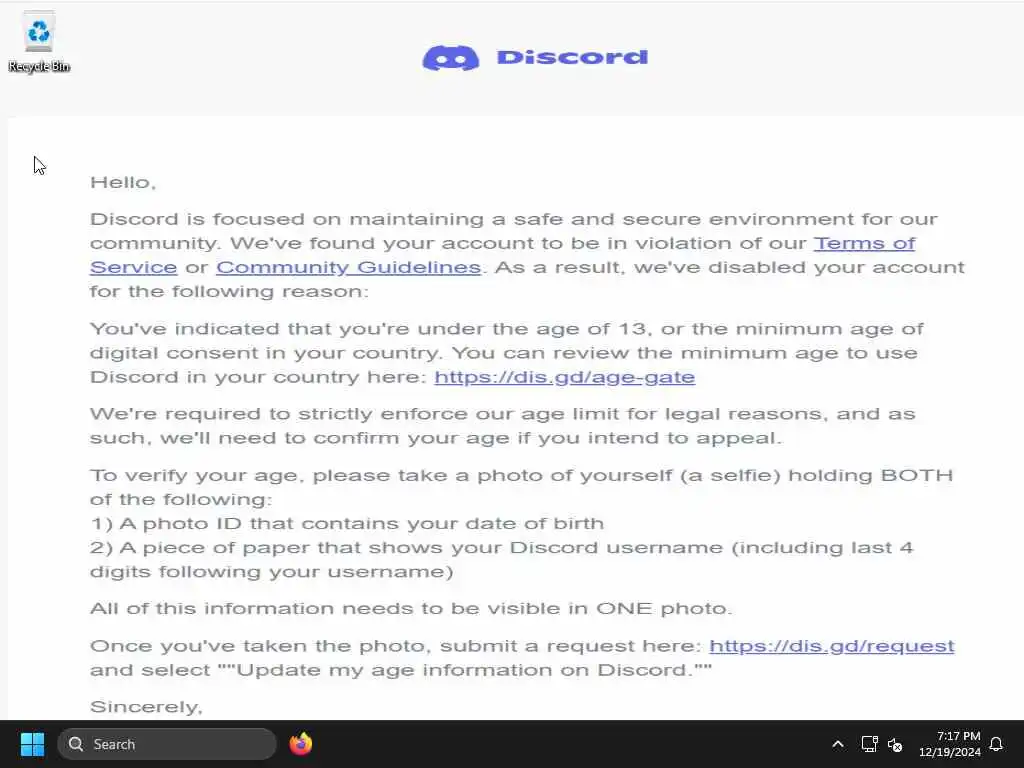Open the Recycle Bin desktop icon
This screenshot has width=1024, height=768.
coord(39,42)
